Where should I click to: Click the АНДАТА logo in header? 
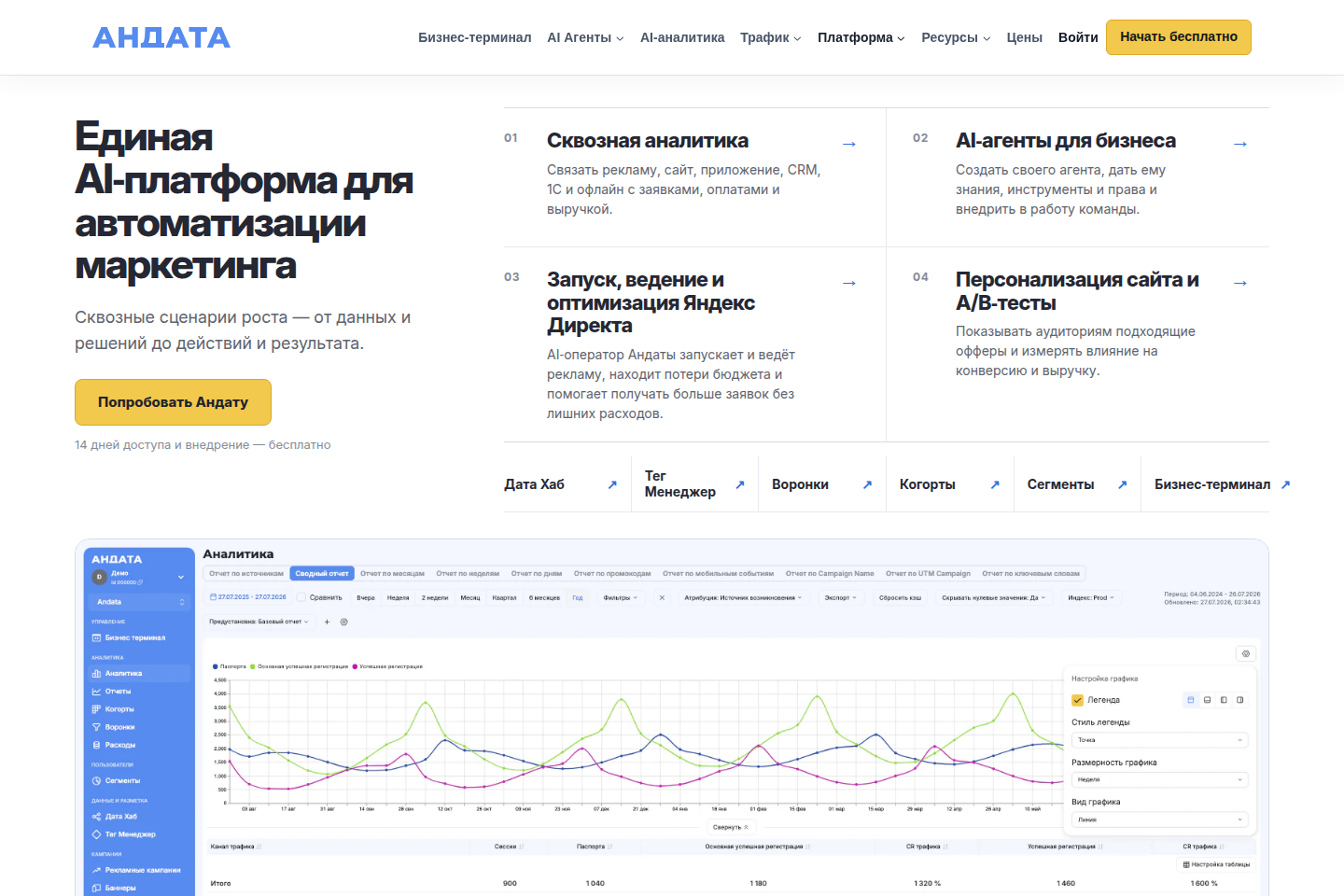point(161,37)
